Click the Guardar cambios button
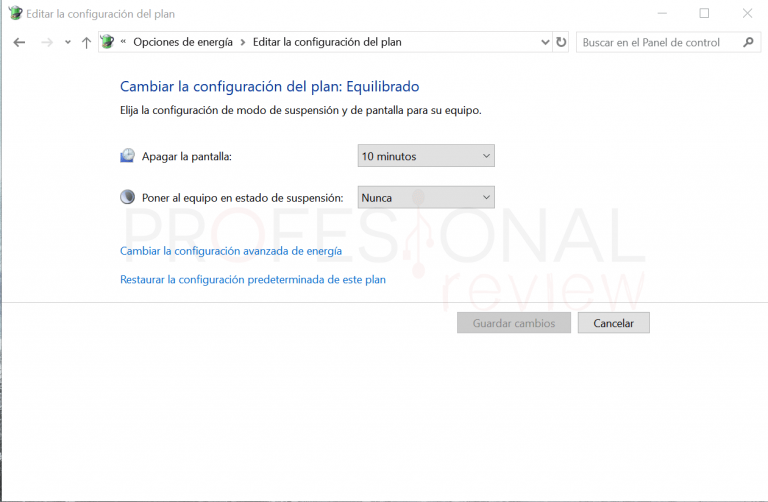 [x=514, y=323]
